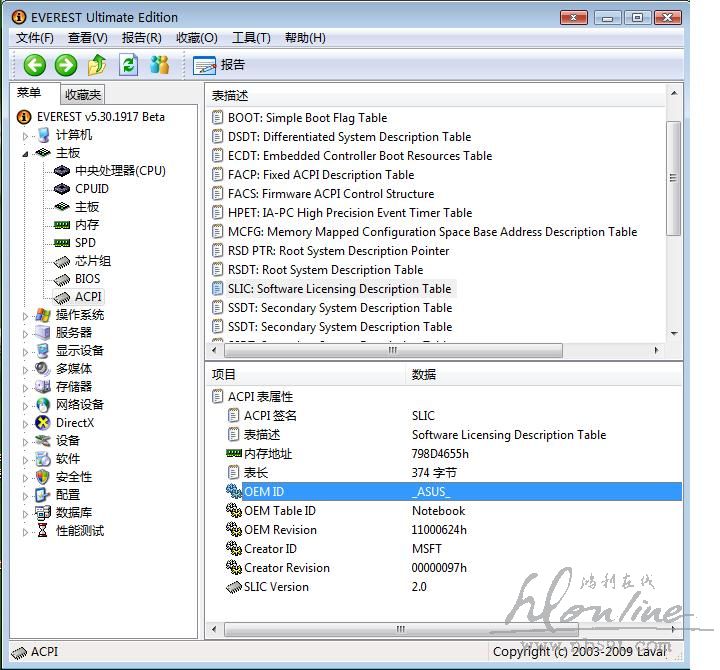Expand the 操作系统 tree node
The width and height of the screenshot is (720, 670).
click(26, 315)
